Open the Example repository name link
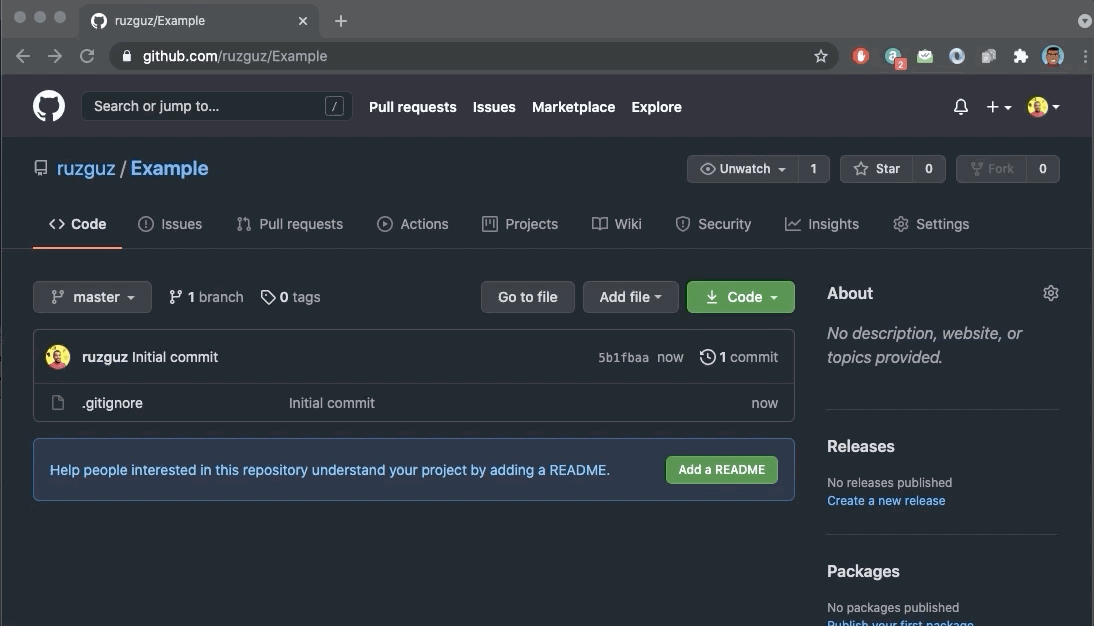 tap(170, 168)
